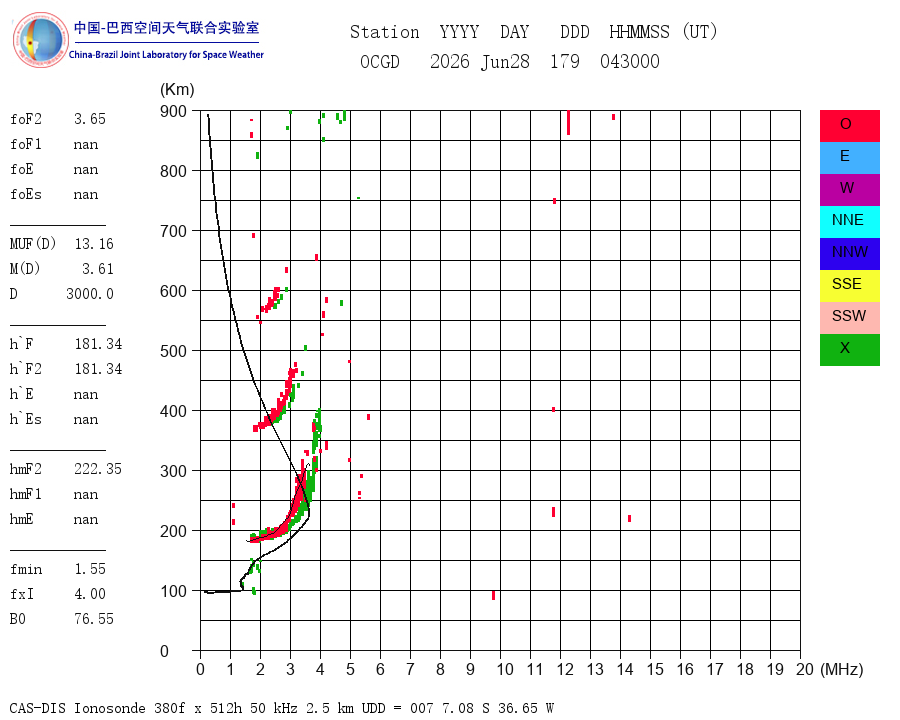The width and height of the screenshot is (900, 720).
Task: Click the fxI value 4.00
Action: [x=90, y=594]
